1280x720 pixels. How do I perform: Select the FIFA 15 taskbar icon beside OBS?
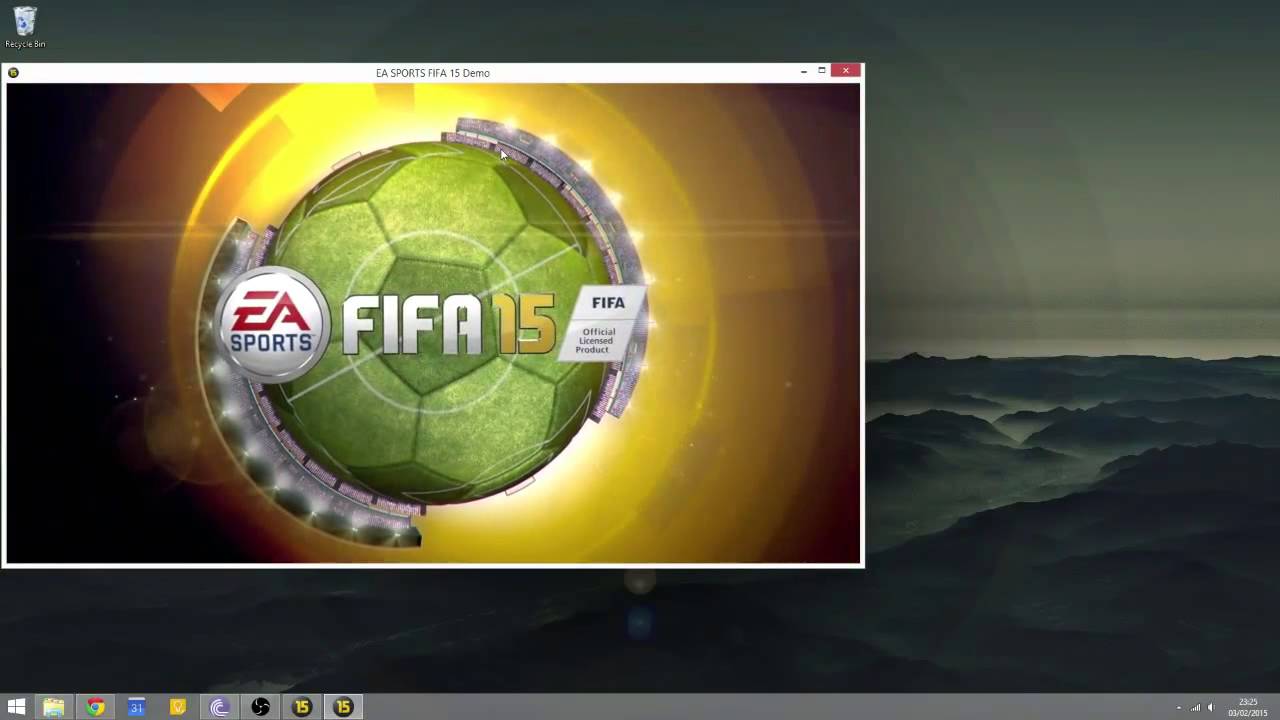click(x=301, y=707)
